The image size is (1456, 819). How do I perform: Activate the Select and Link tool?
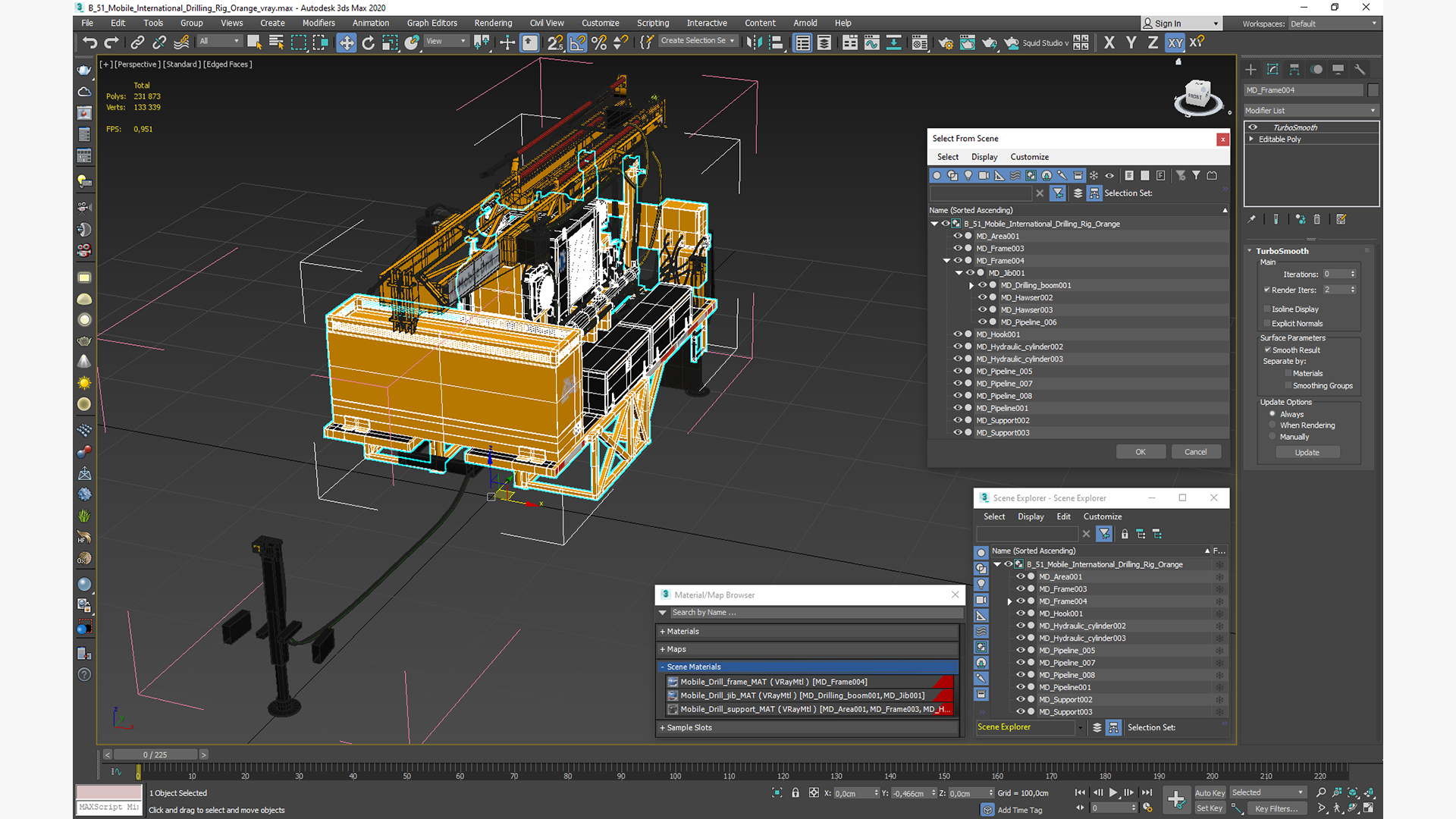pyautogui.click(x=137, y=42)
